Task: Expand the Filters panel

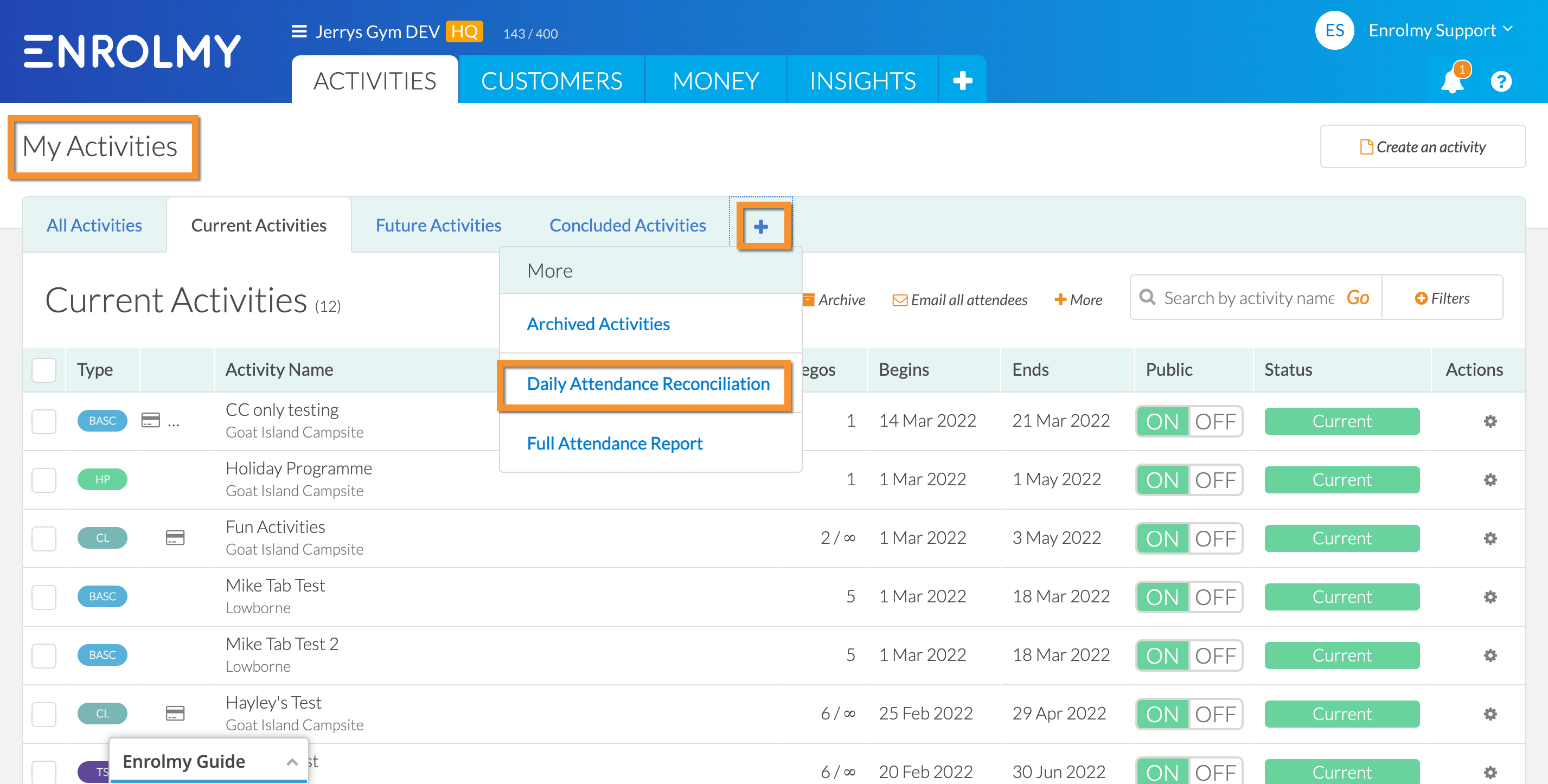Action: pyautogui.click(x=1442, y=298)
